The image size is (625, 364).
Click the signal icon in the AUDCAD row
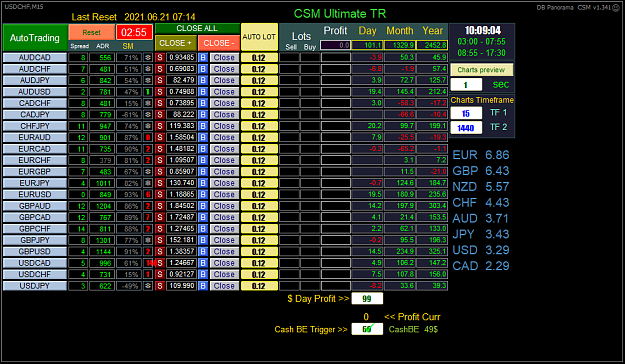148,57
